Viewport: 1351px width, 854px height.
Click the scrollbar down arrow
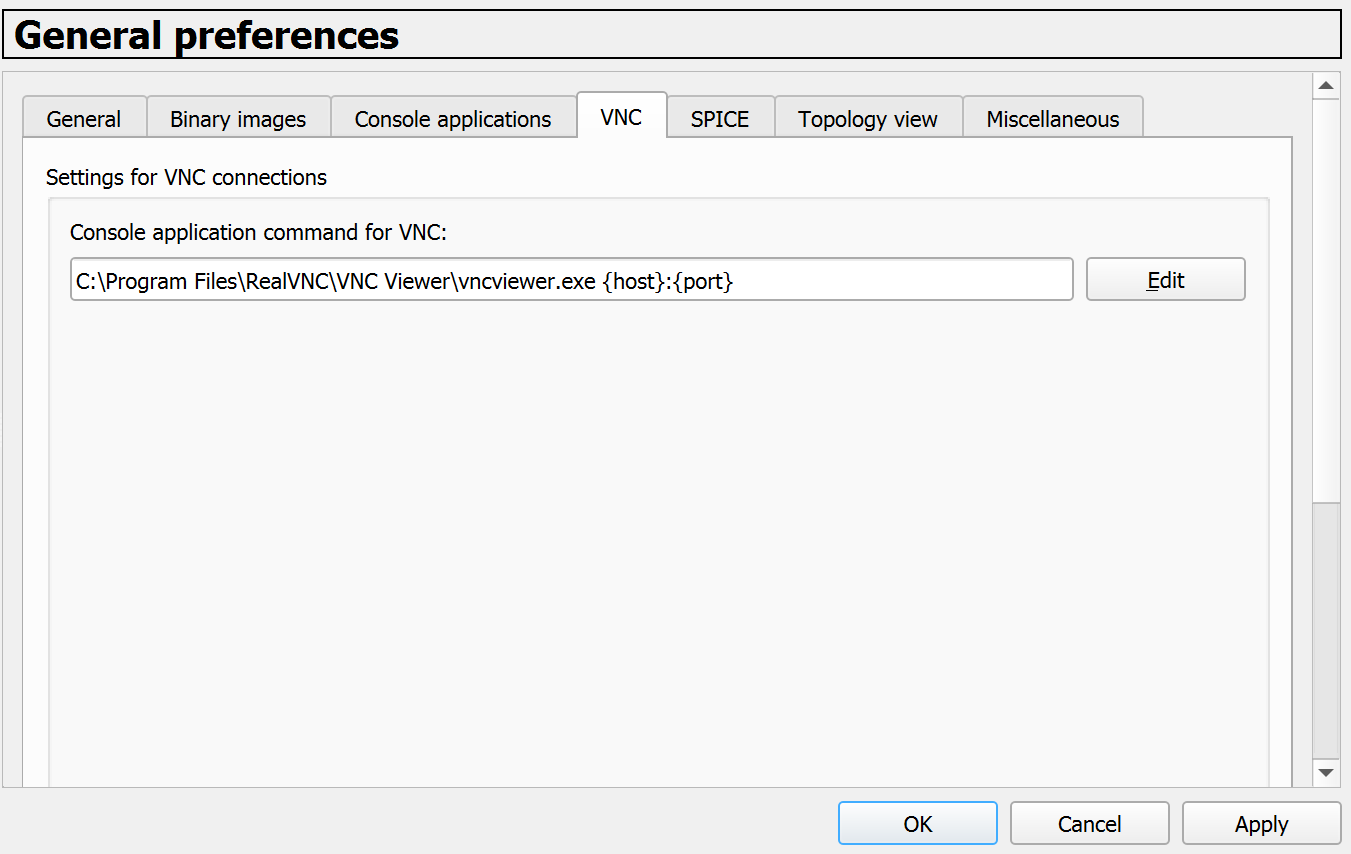pos(1326,772)
